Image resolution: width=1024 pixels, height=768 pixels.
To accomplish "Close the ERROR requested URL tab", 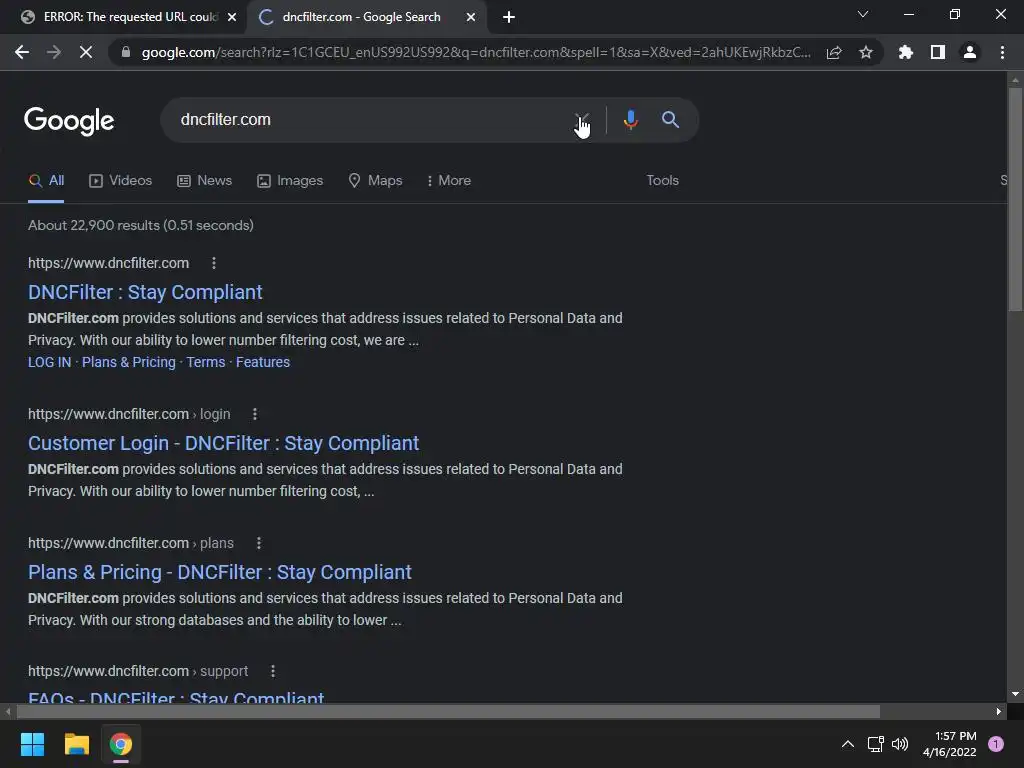I will 232,18.
